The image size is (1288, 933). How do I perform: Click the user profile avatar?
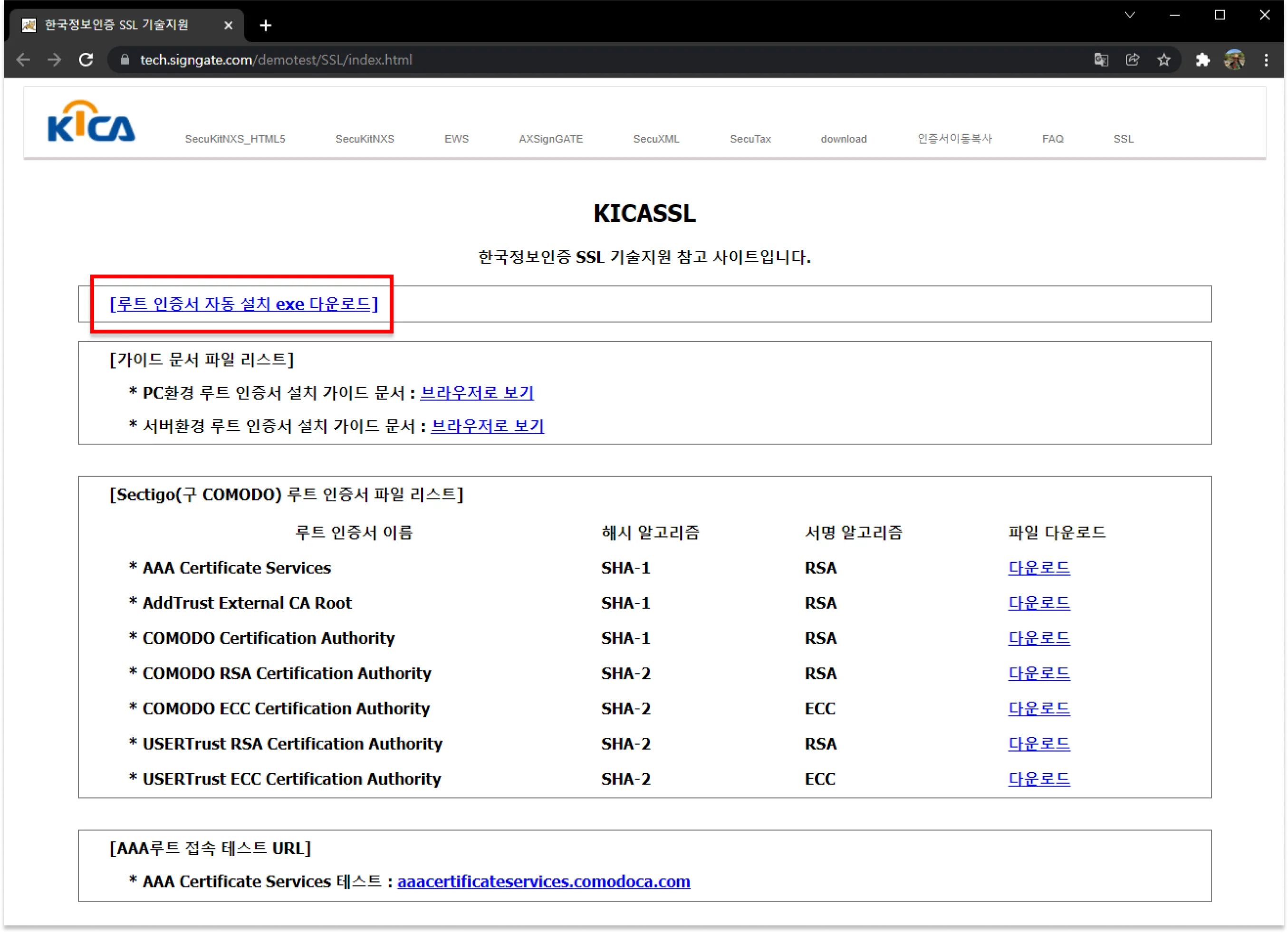(x=1235, y=59)
